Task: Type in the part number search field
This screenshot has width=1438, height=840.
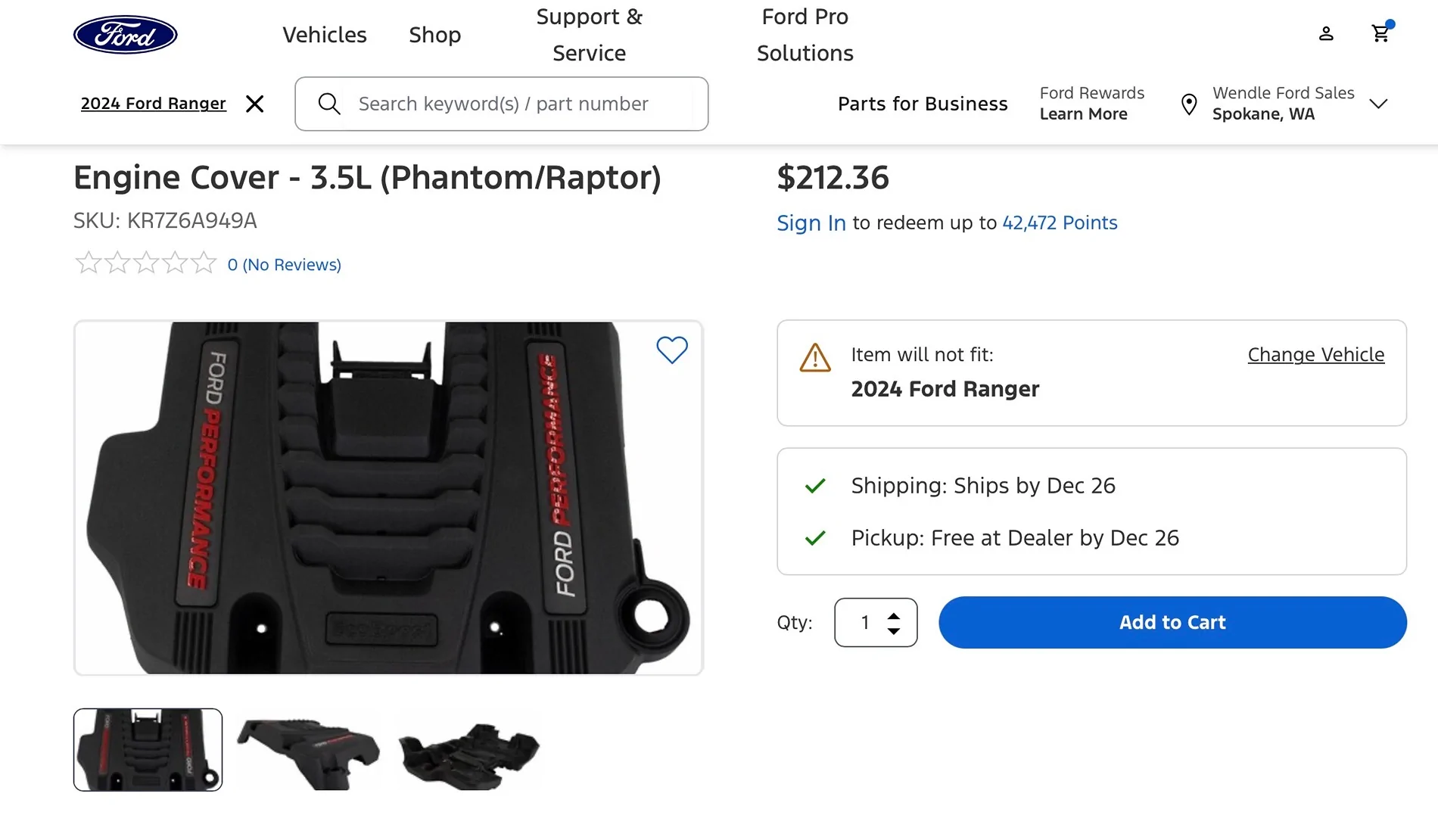Action: 522,104
